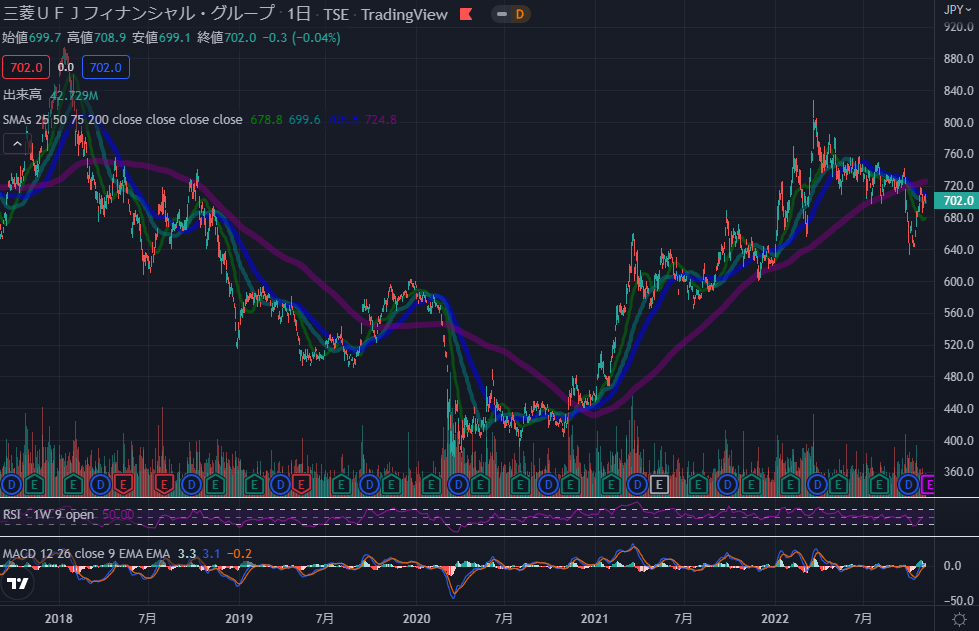Click the 360.0 price axis label
Image resolution: width=979 pixels, height=631 pixels.
coord(958,472)
